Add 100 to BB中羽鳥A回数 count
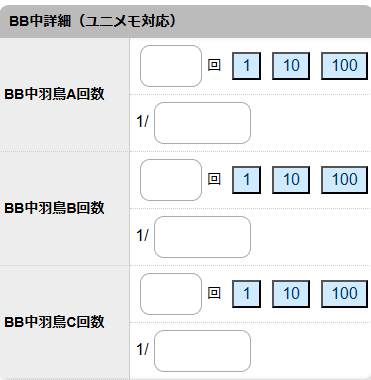 point(345,66)
